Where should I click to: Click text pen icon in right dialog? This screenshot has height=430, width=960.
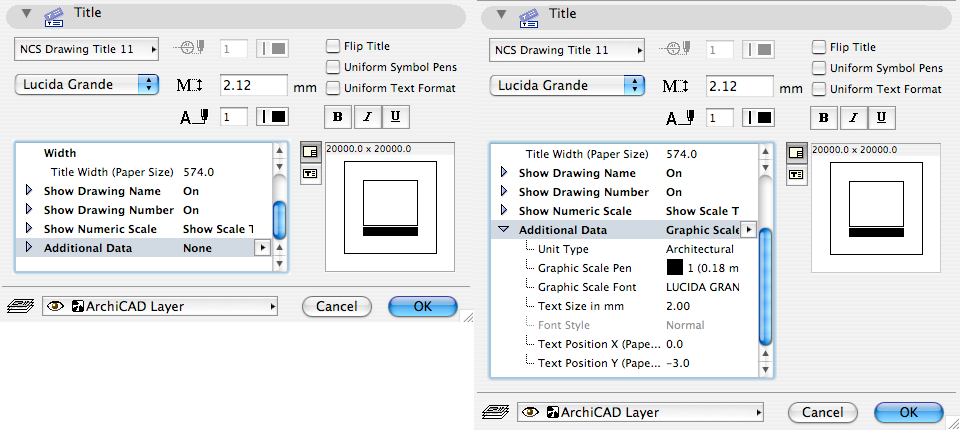680,118
